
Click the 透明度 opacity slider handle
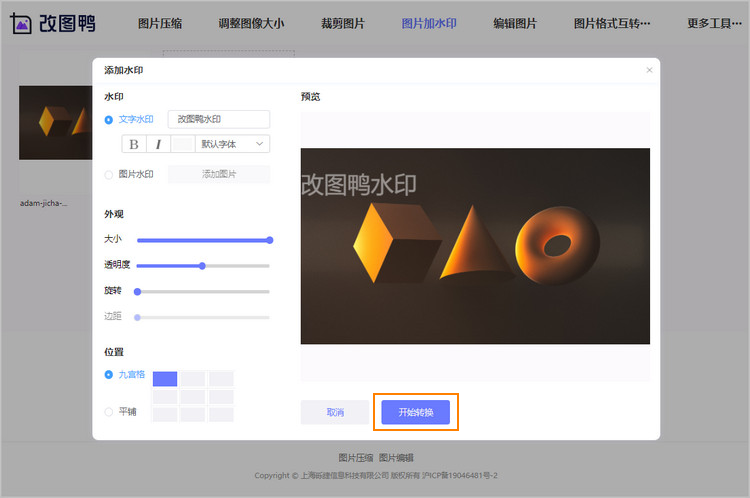202,266
